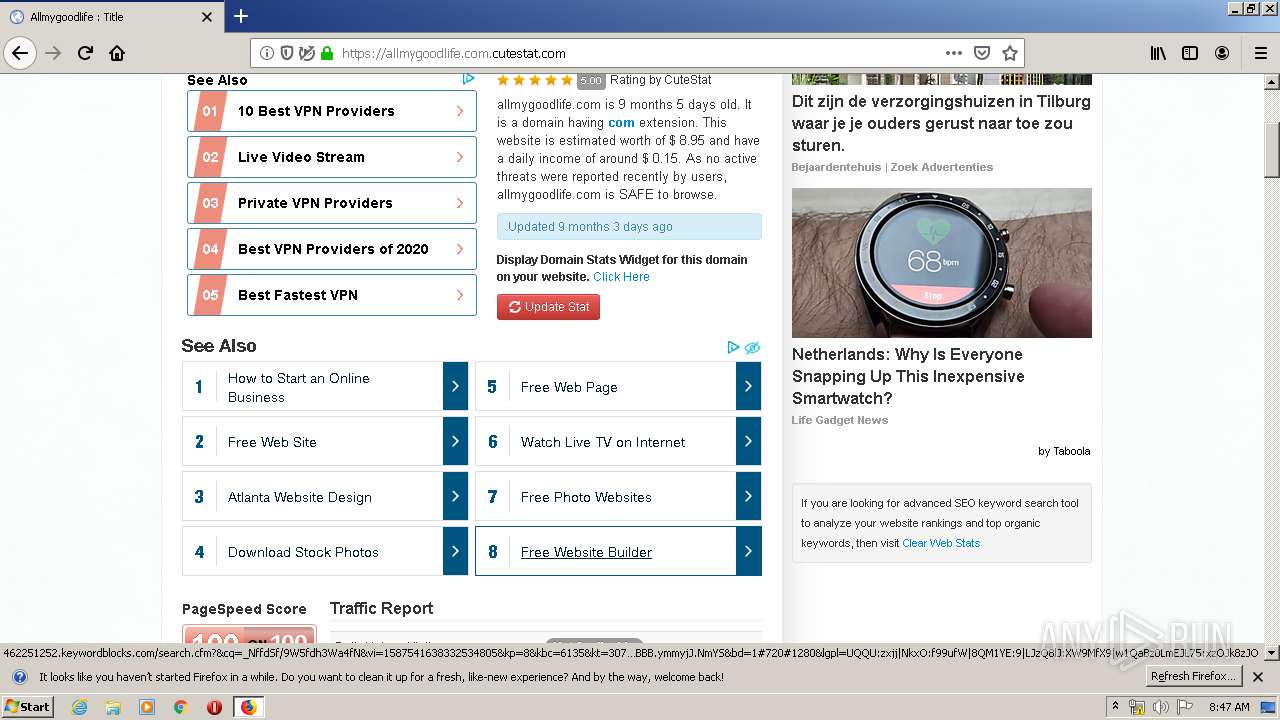This screenshot has width=1280, height=720.
Task: Open Watch Live TV on Internet link
Action: [603, 442]
